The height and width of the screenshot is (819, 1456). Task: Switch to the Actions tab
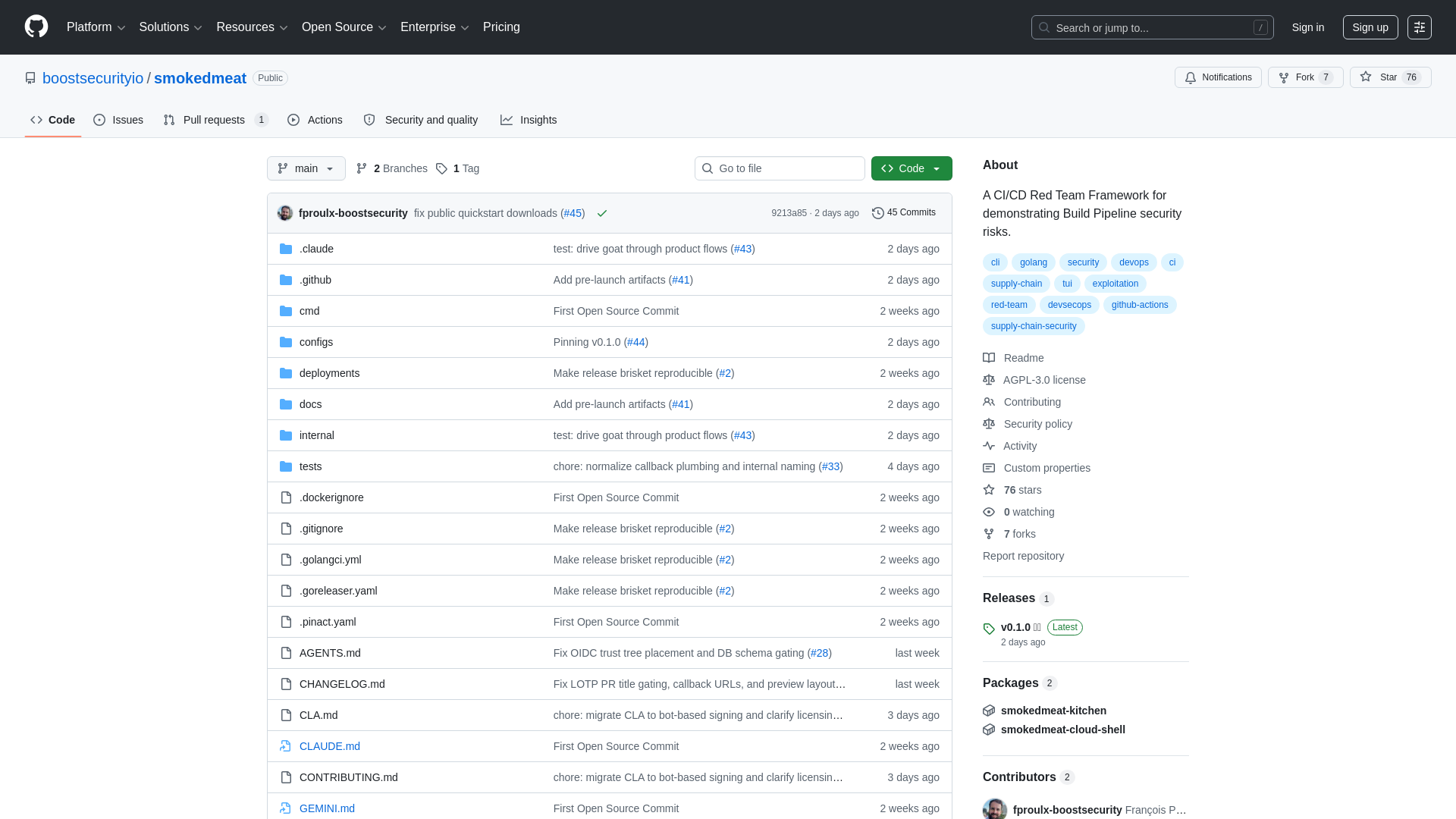coord(315,120)
